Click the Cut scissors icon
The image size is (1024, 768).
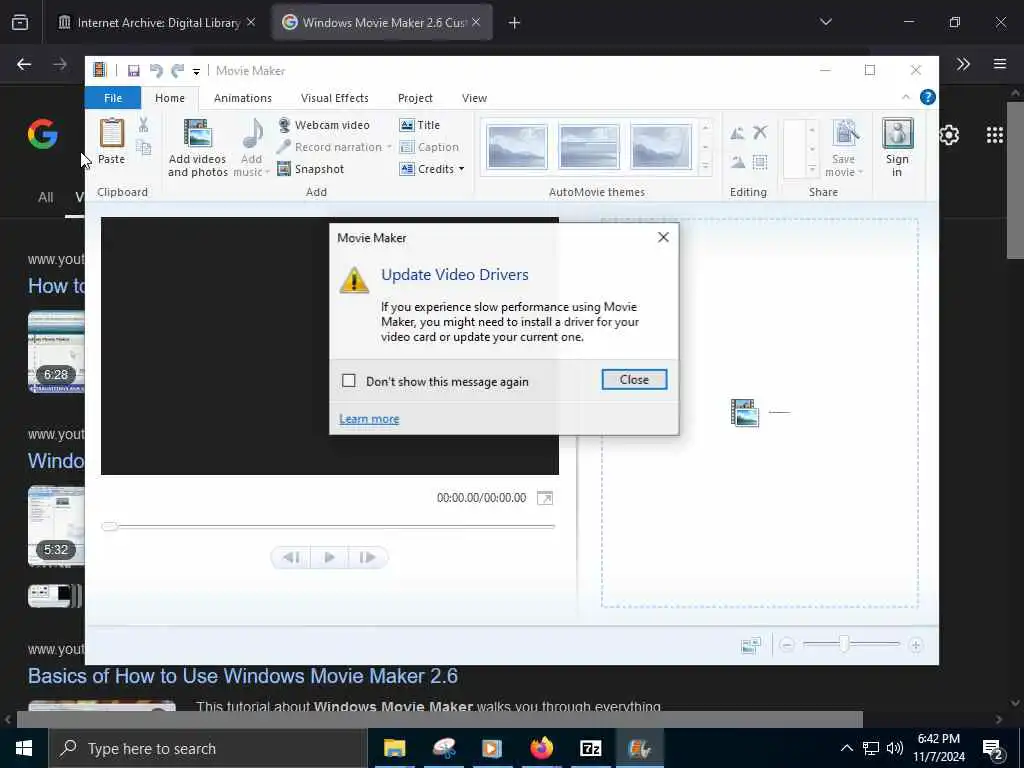pos(144,125)
